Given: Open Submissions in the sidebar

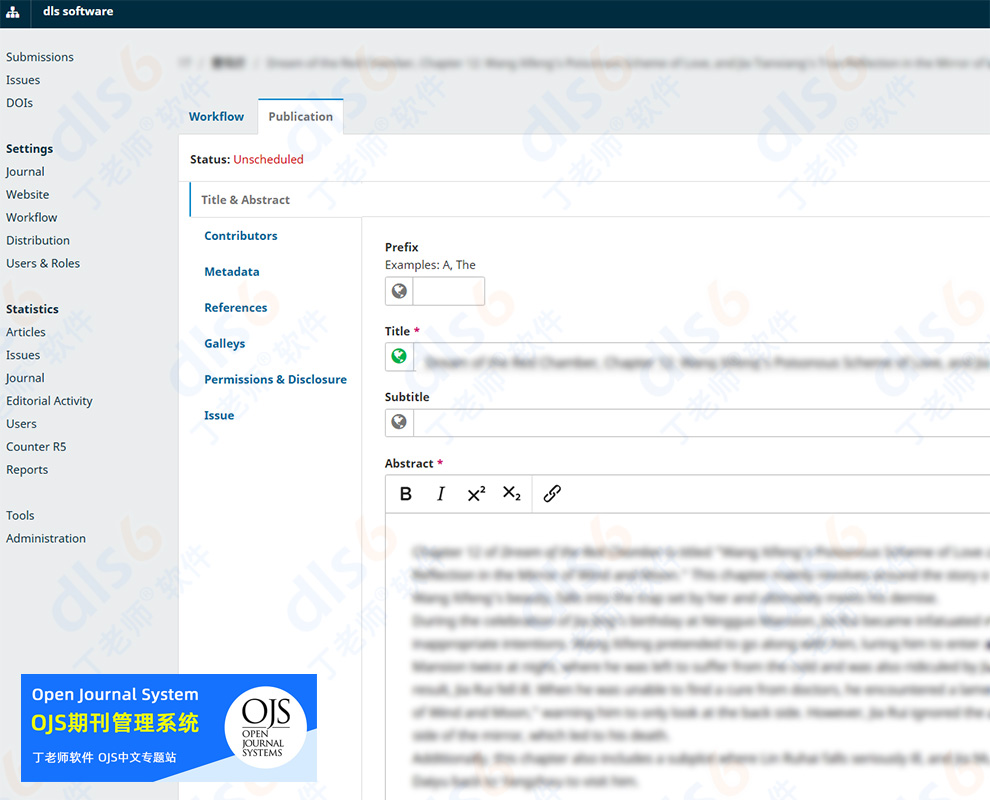Looking at the screenshot, I should pos(40,57).
